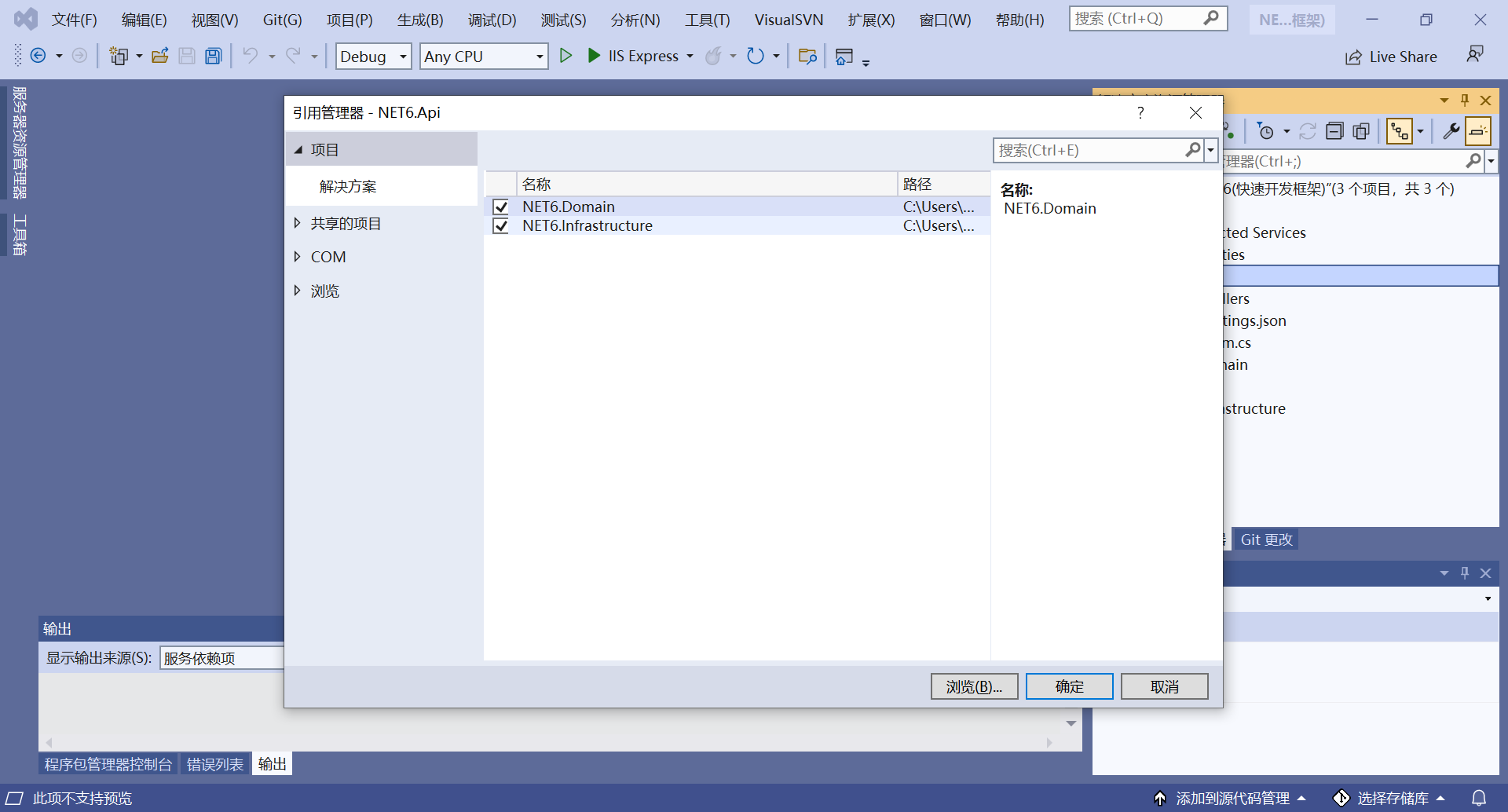
Task: Click the Navigate Backward arrow icon
Action: 38,56
